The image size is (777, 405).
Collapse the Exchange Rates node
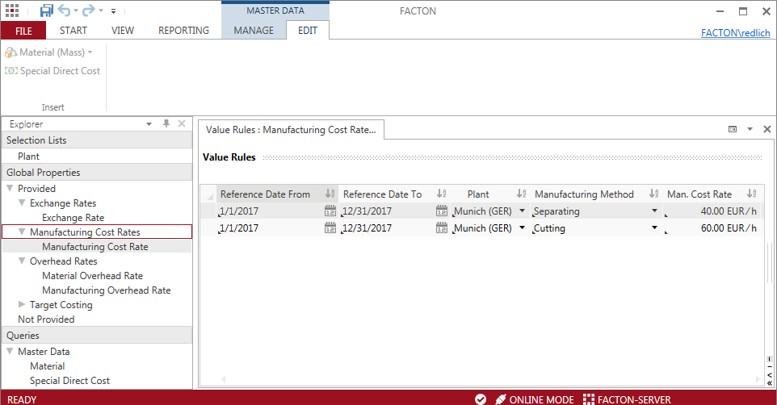(22, 203)
